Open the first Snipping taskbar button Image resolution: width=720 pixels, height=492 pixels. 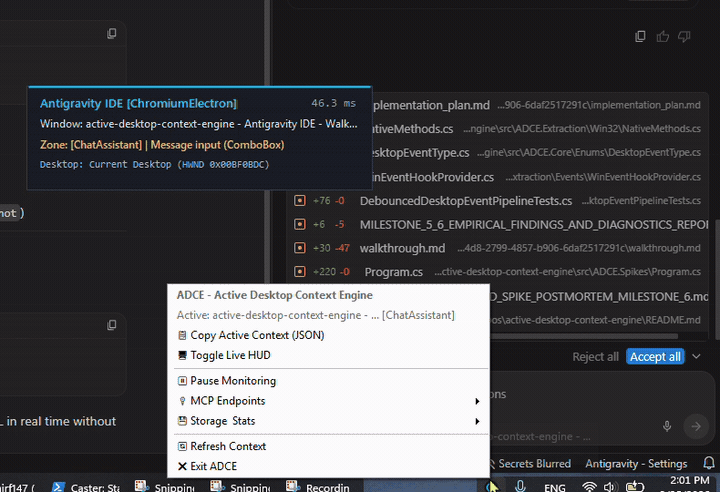165,487
